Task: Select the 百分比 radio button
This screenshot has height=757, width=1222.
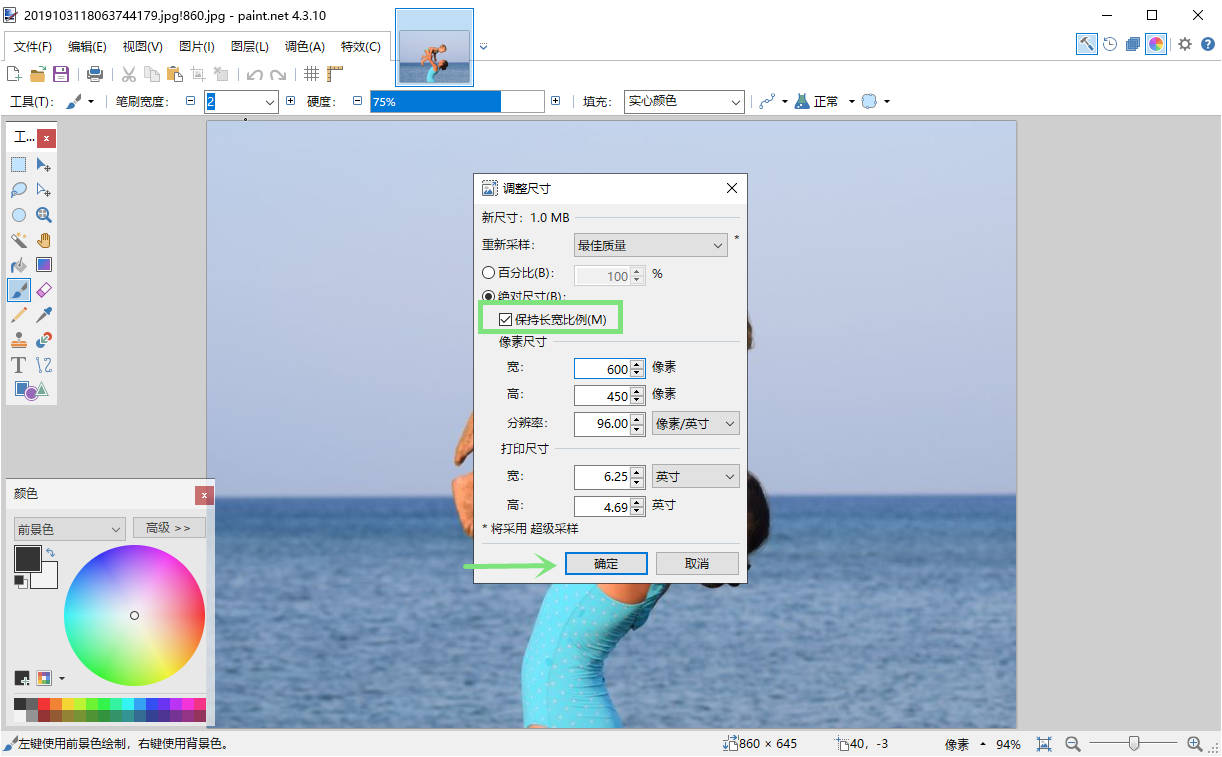Action: click(x=488, y=273)
